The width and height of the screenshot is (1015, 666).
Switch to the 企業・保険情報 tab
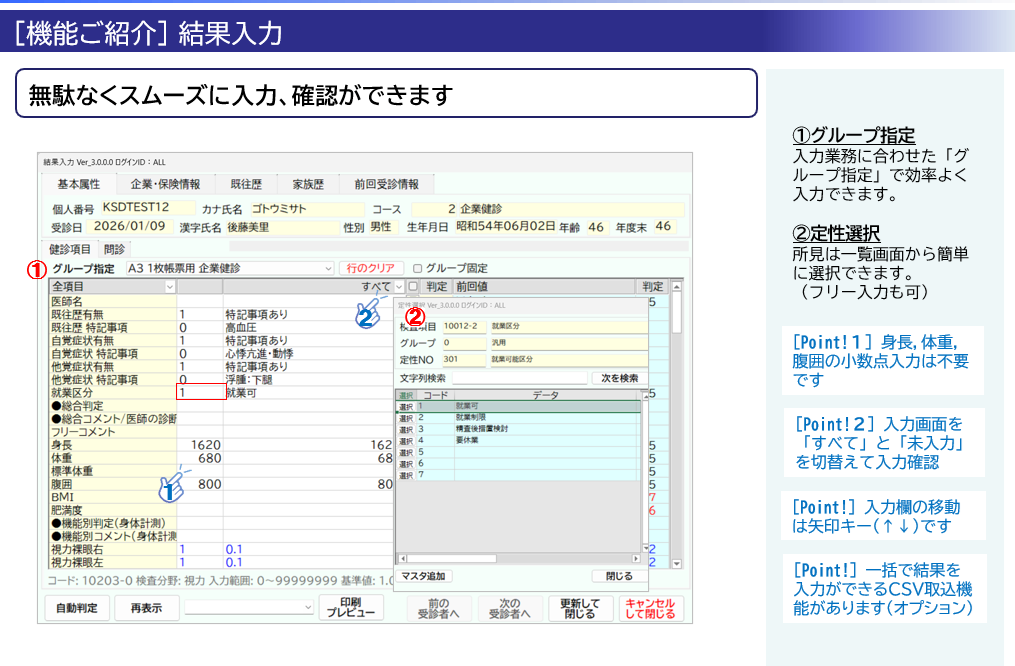pyautogui.click(x=165, y=184)
